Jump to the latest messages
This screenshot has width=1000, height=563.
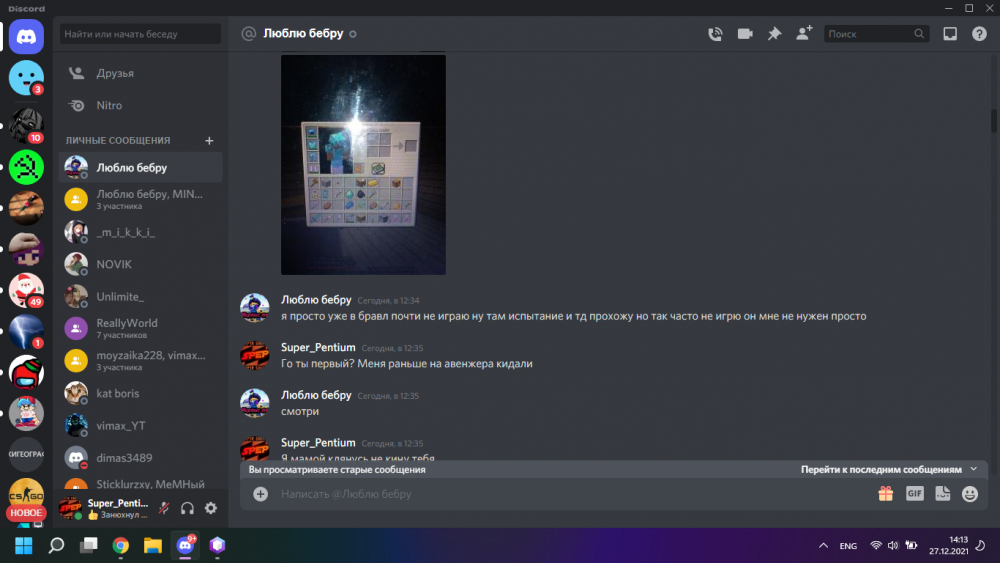click(x=881, y=469)
